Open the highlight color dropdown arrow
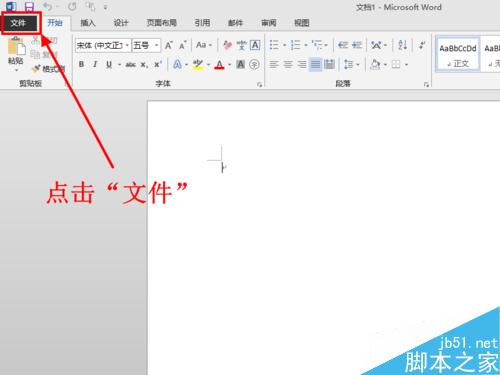The width and height of the screenshot is (500, 375). coord(208,65)
